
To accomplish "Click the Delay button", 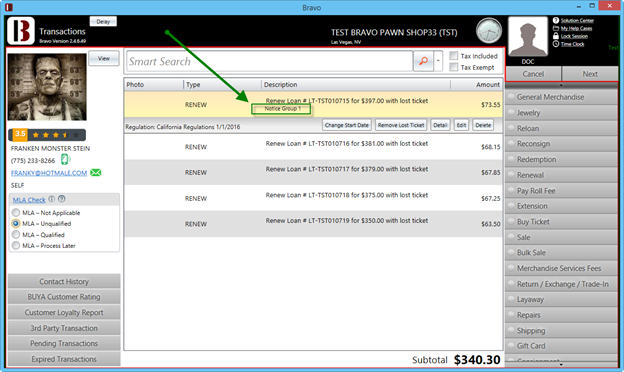I will coord(103,21).
